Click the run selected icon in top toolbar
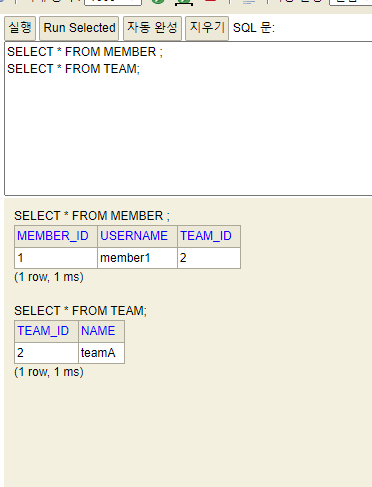Viewport: 372px width, 487px height. 184,2
